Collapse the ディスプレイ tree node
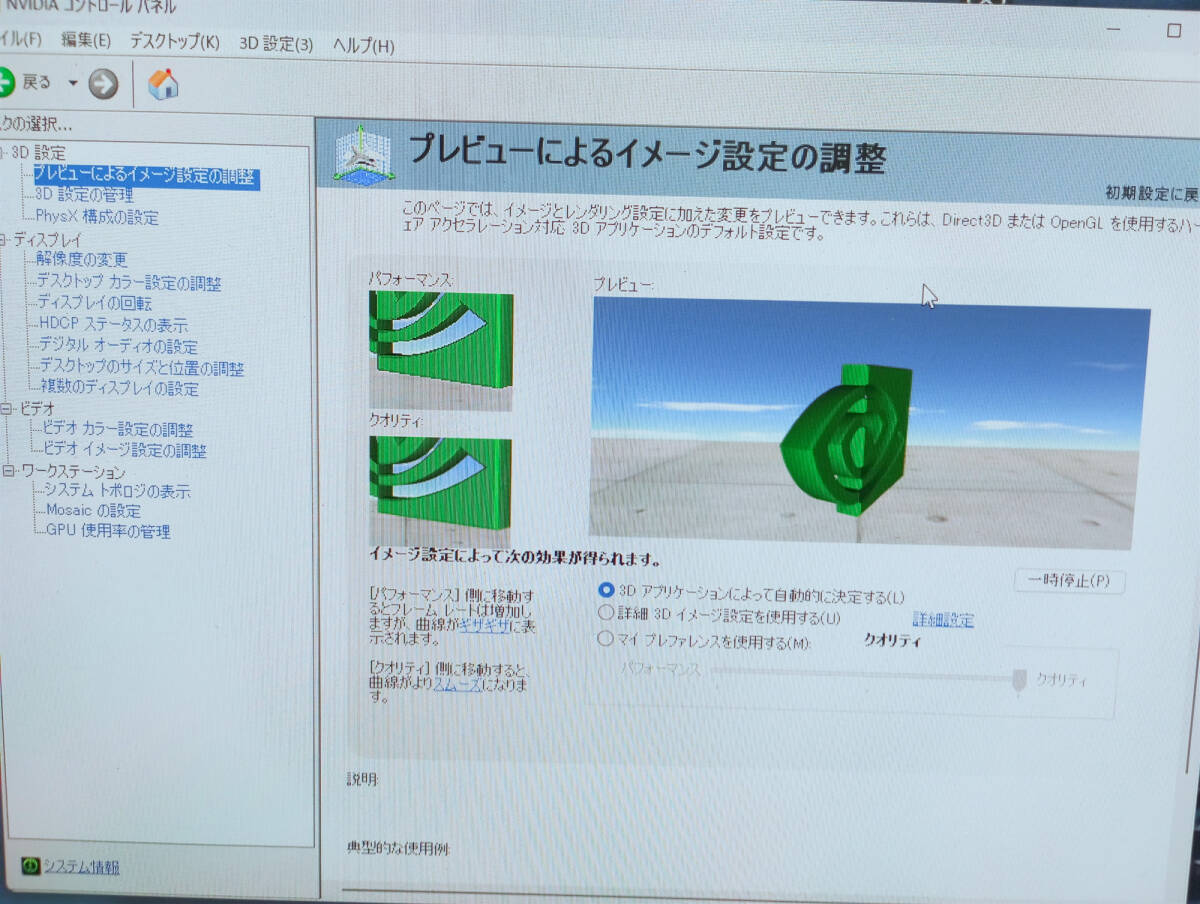Viewport: 1200px width, 904px height. 4,240
